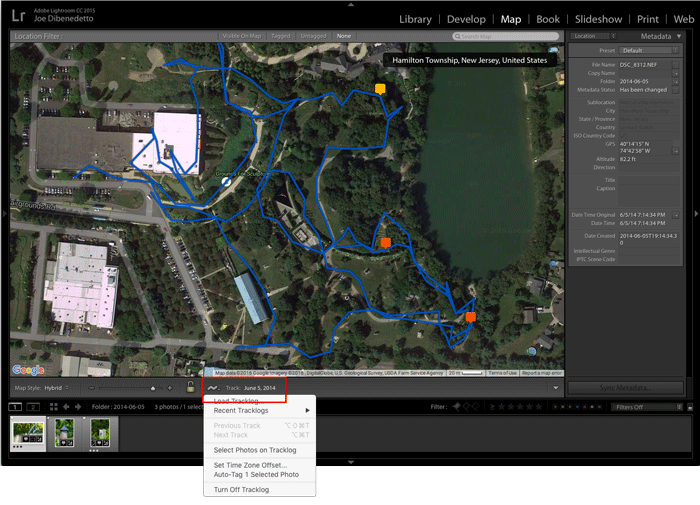Switch to the Book module

tap(548, 19)
